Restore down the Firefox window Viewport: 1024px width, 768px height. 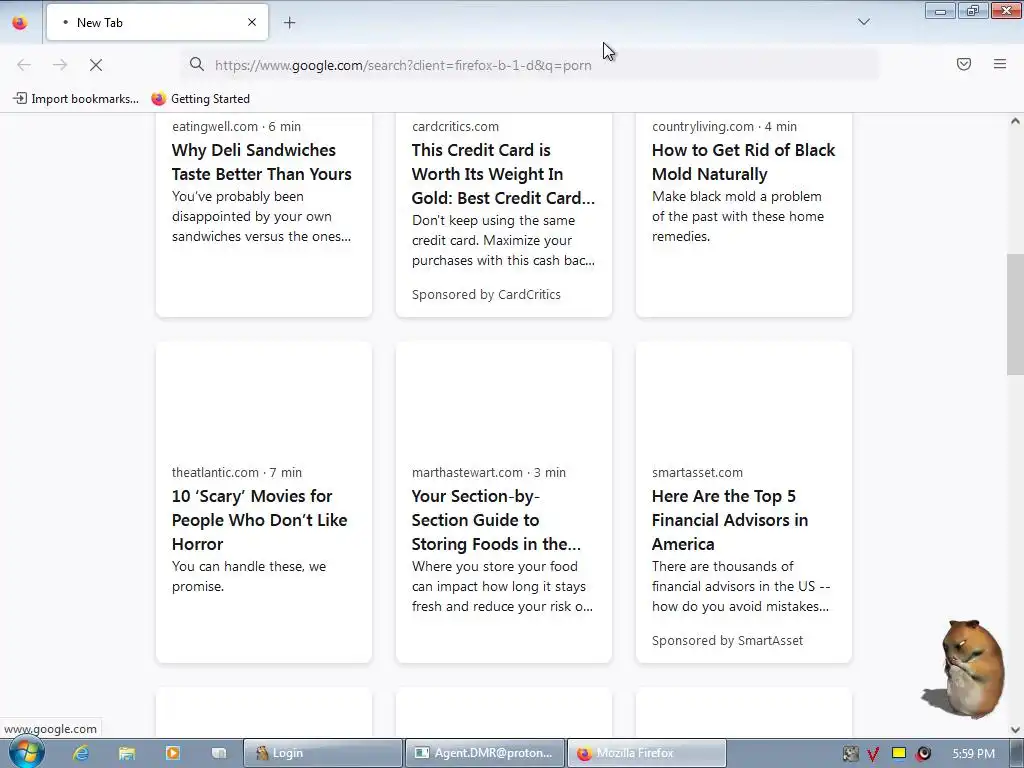click(973, 11)
